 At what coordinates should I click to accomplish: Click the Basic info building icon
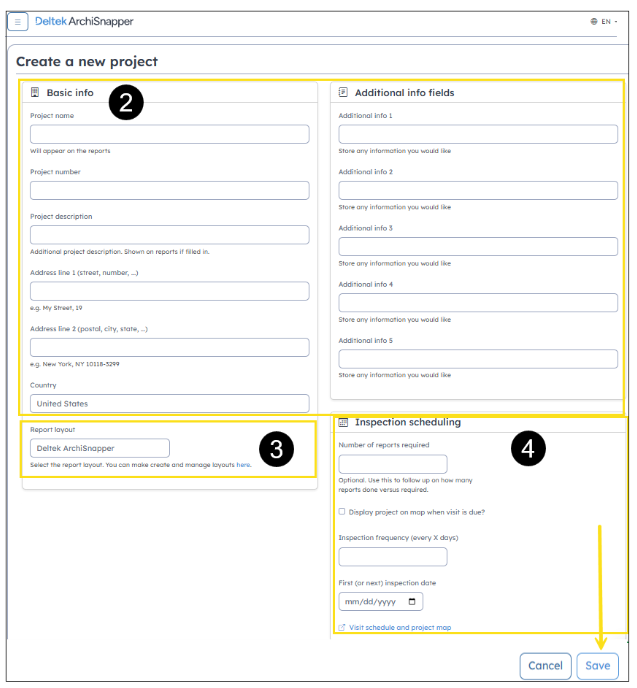pos(35,92)
